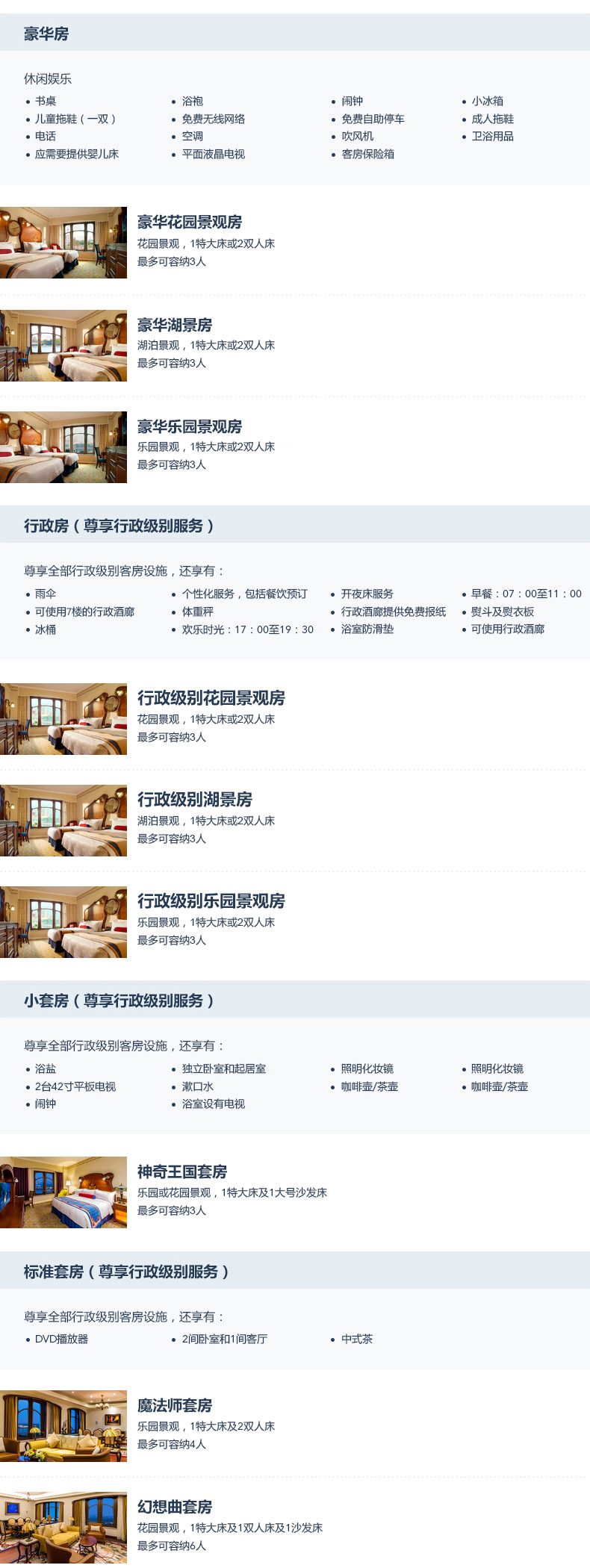
Task: Open the 豪华湖景房 room photo
Action: 63,346
